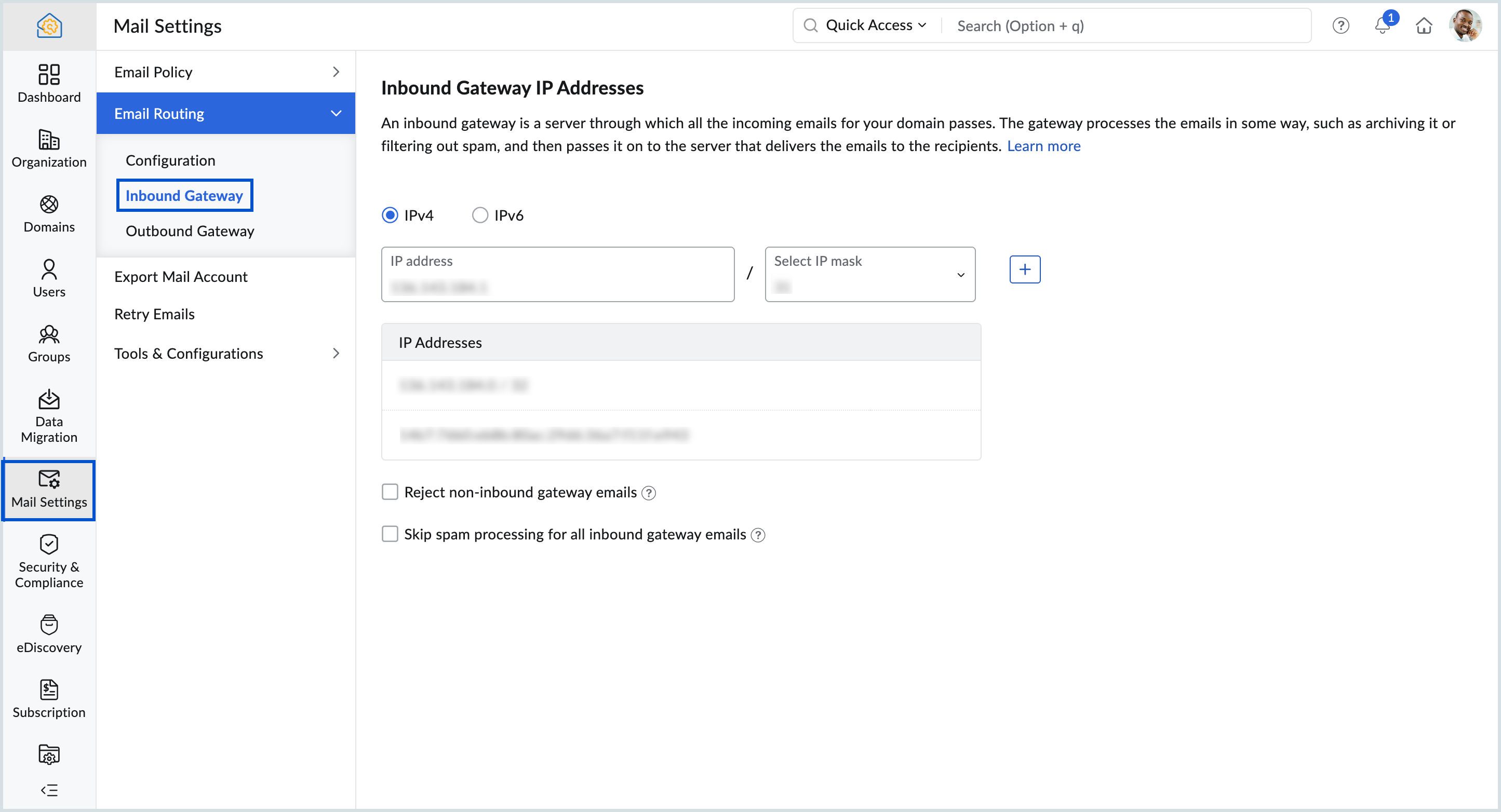Open the eDiscovery section
The image size is (1501, 812).
pos(49,634)
